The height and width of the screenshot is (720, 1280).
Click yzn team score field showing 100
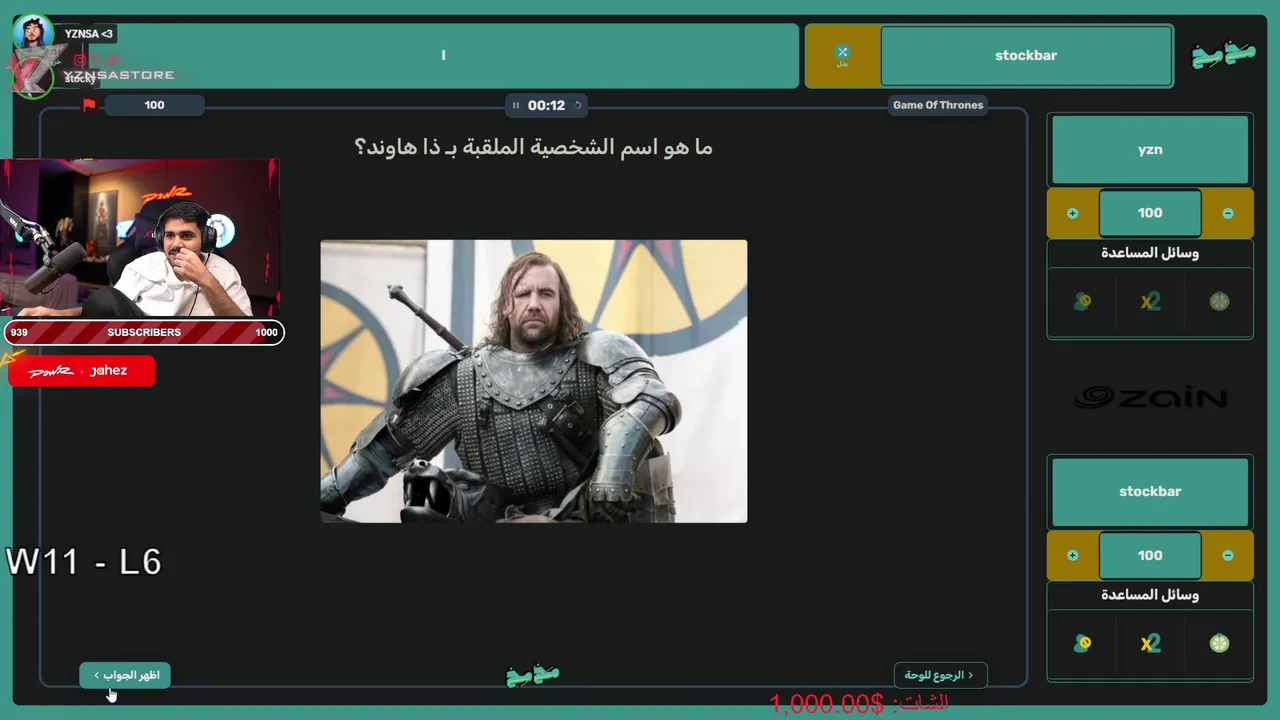[x=1150, y=213]
